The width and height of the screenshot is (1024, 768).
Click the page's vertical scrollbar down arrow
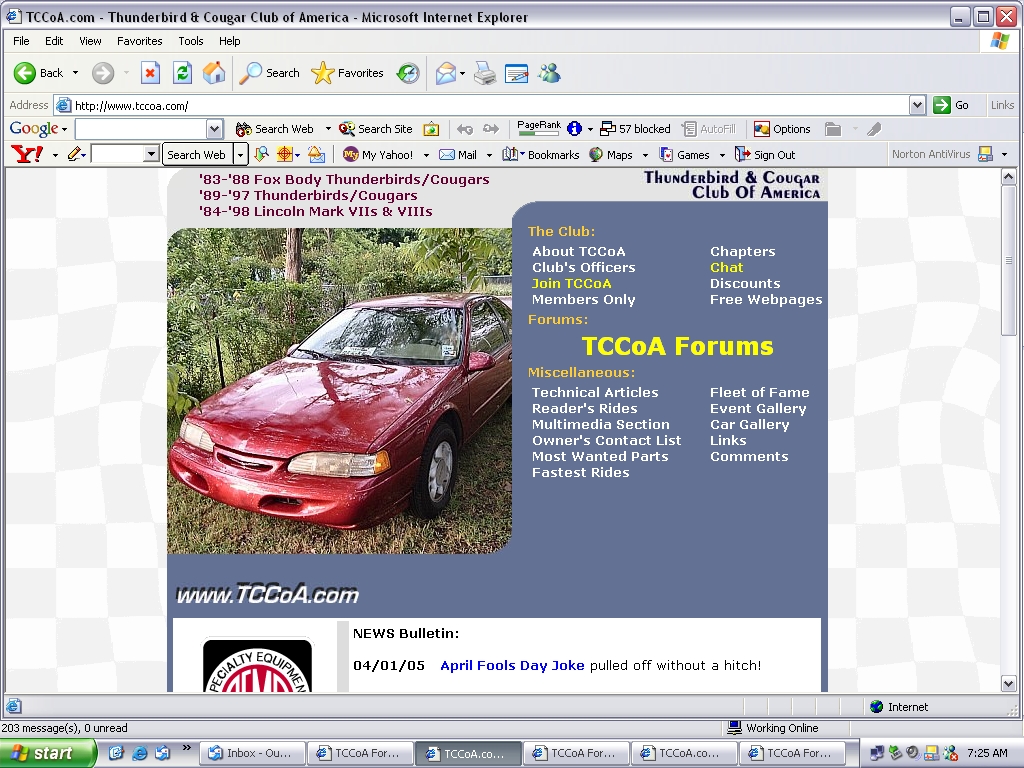pos(1009,684)
